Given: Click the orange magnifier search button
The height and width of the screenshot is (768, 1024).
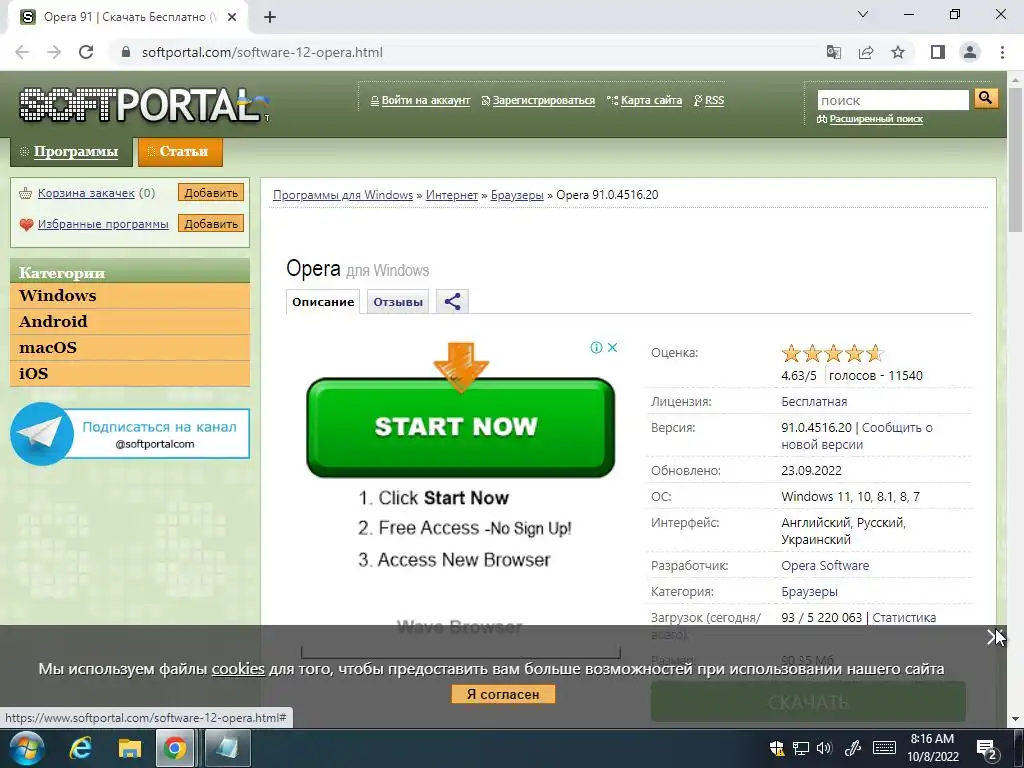Looking at the screenshot, I should point(985,99).
